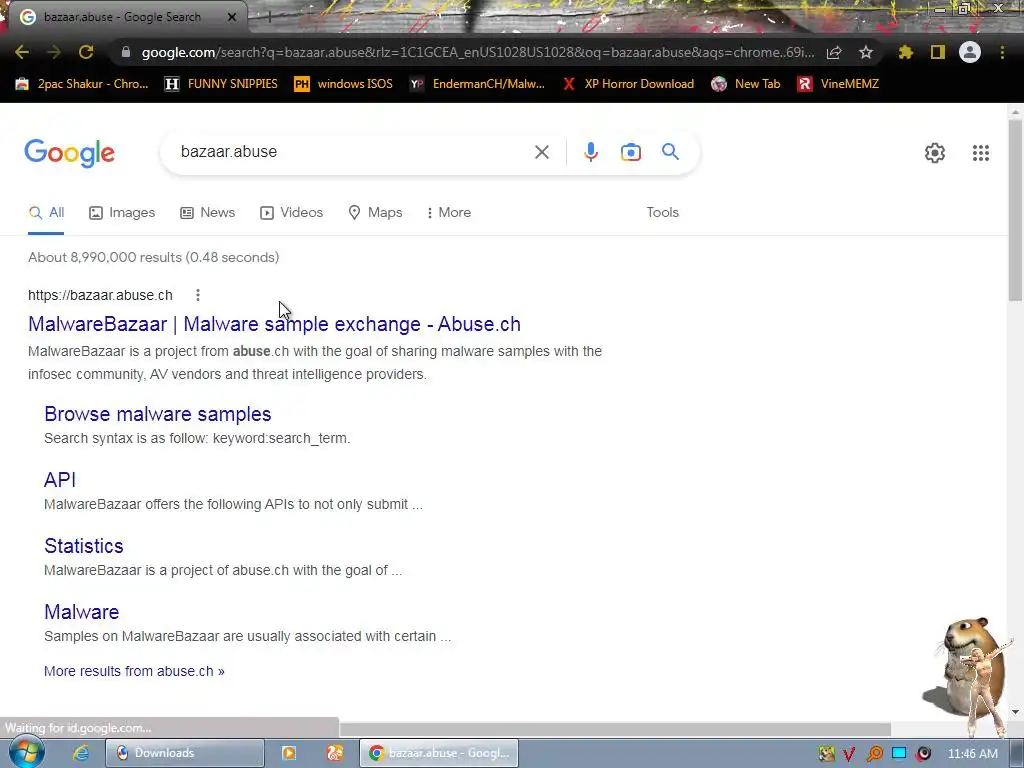1024x768 pixels.
Task: Switch to the Maps tab
Action: point(376,213)
